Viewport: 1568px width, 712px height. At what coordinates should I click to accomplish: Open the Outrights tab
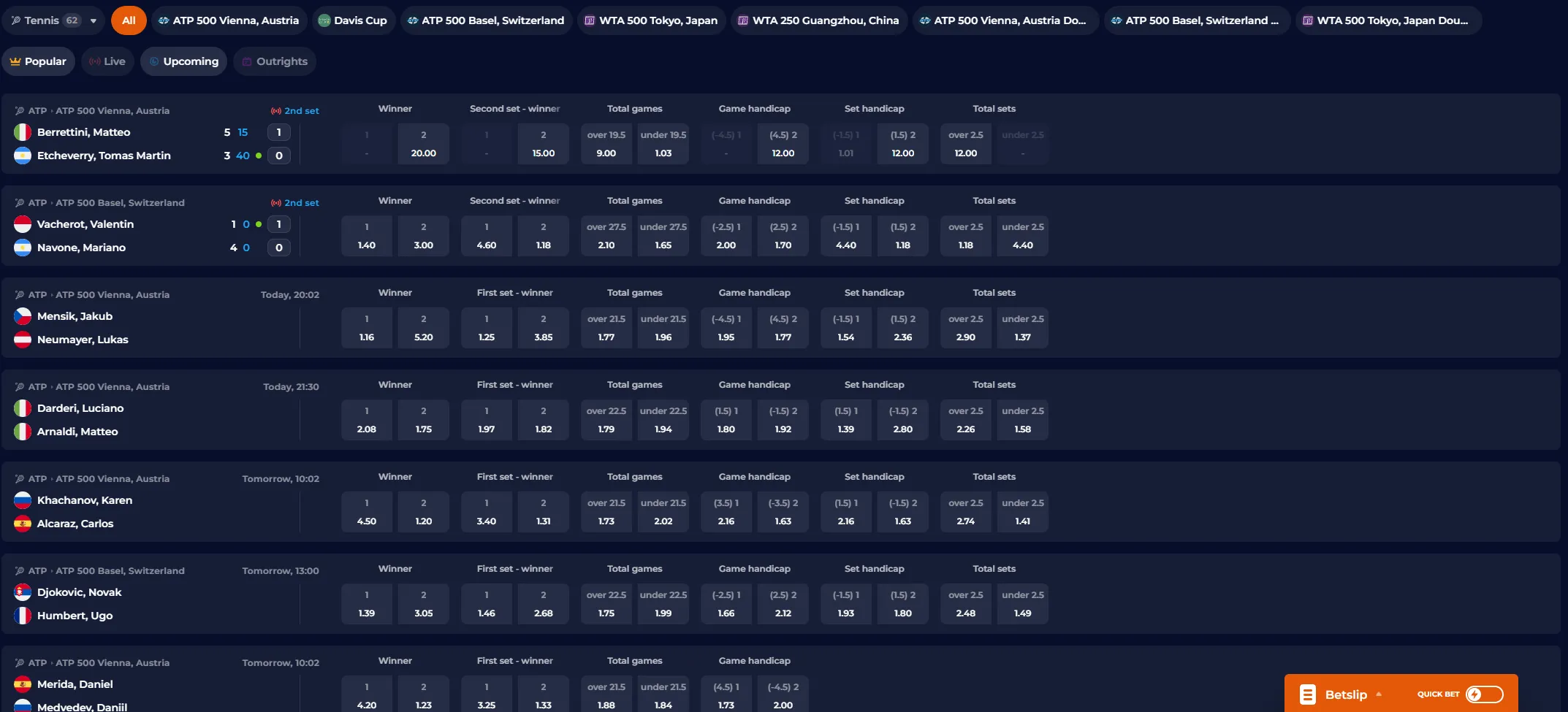275,61
